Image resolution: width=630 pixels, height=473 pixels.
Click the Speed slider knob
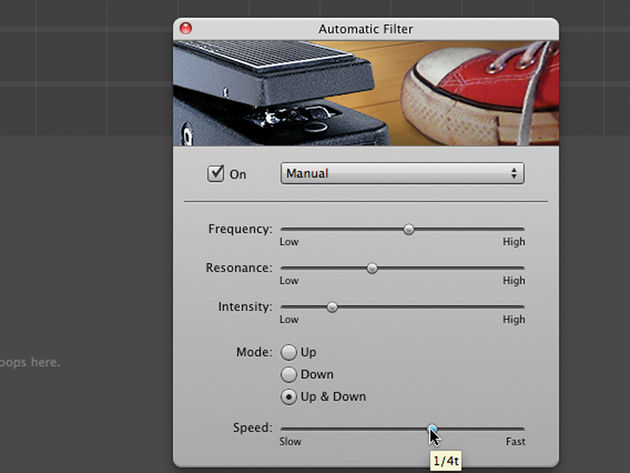432,429
